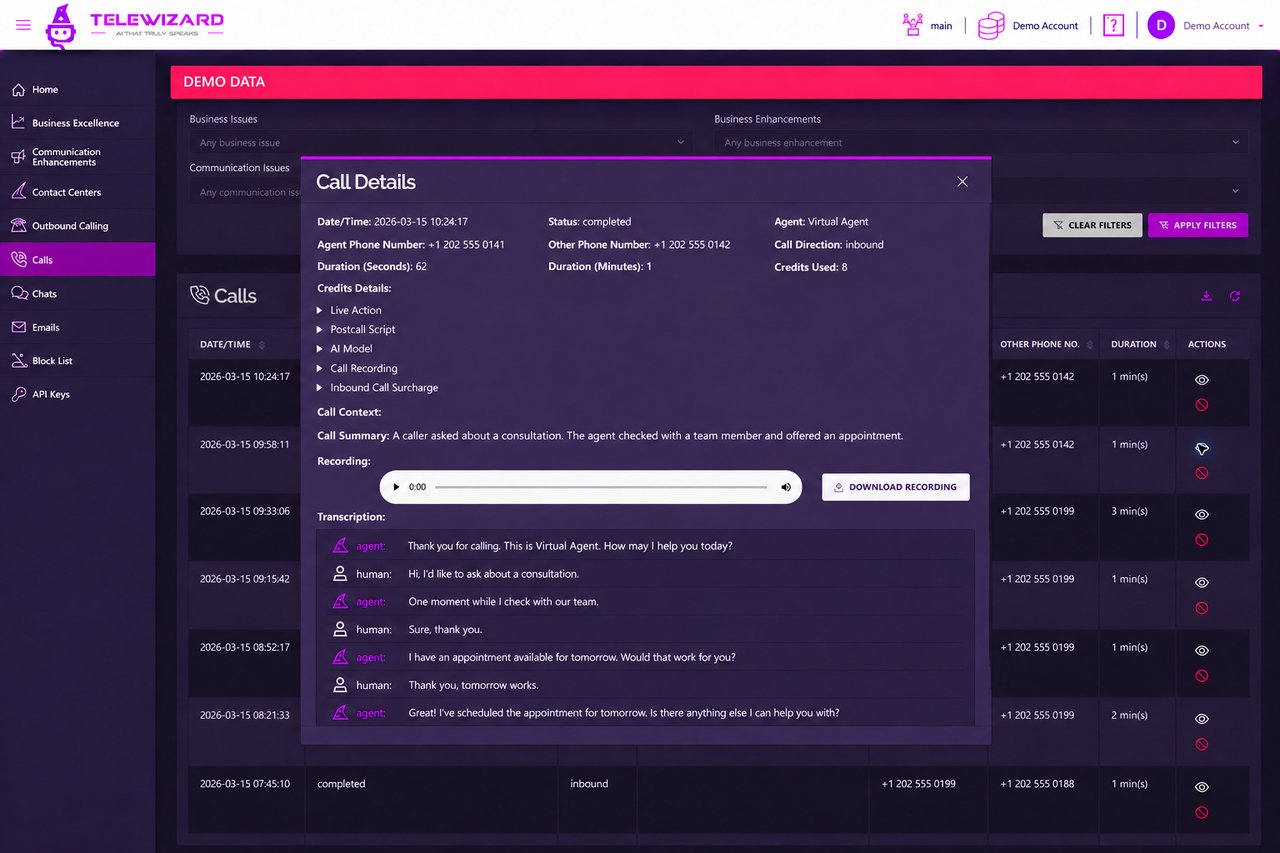View details of the 09:15:42 call
Screen dimensions: 1280x853
point(1202,582)
